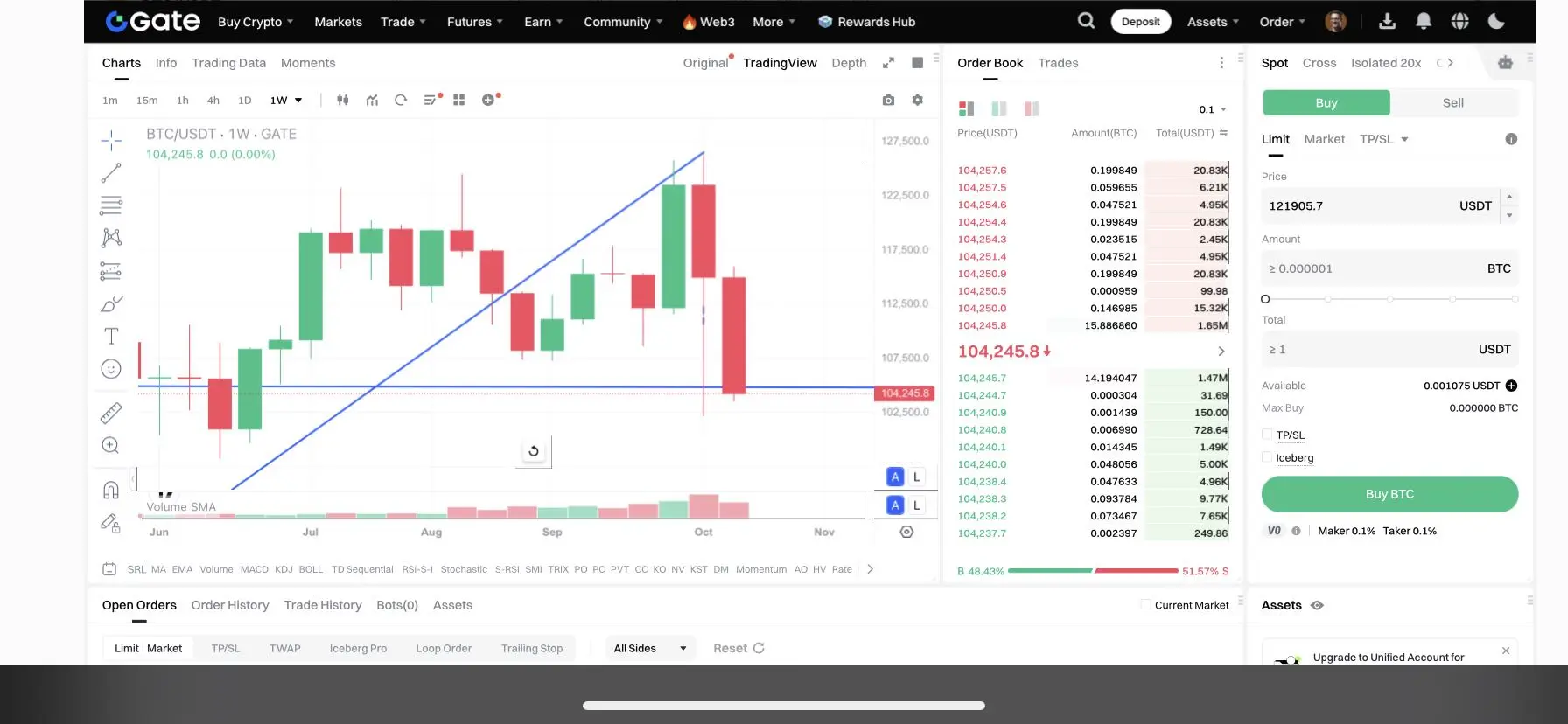
Task: Expand the chart to fullscreen
Action: (888, 63)
